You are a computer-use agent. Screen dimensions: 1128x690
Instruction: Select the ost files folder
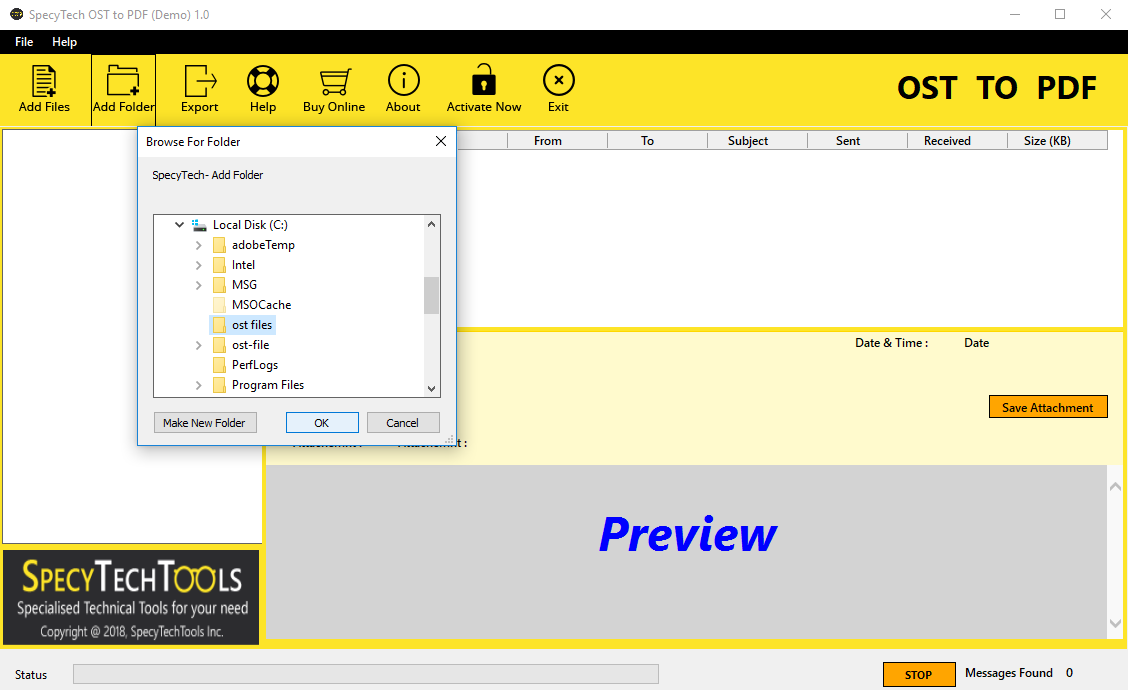click(249, 324)
